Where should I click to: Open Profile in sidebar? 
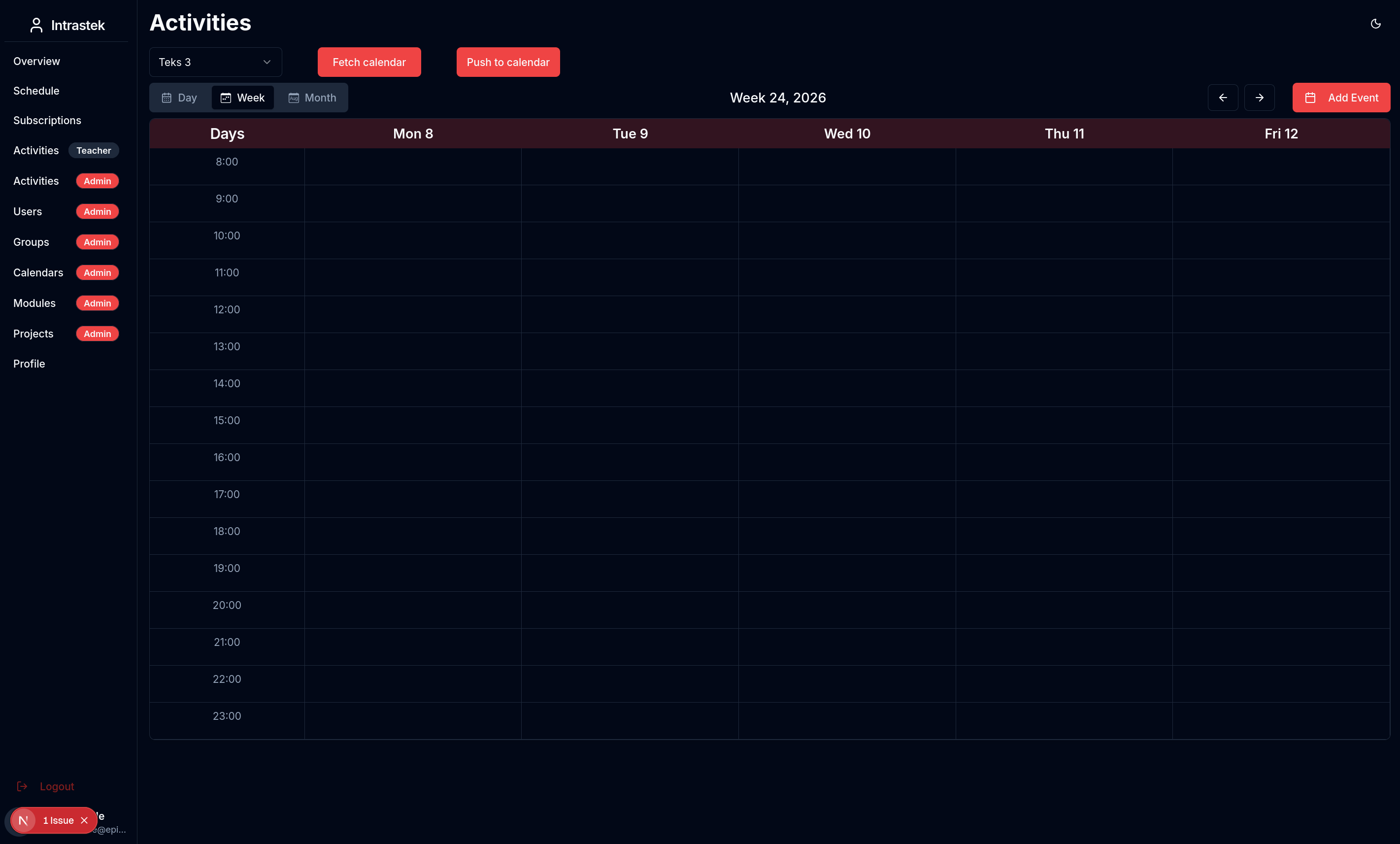tap(29, 364)
